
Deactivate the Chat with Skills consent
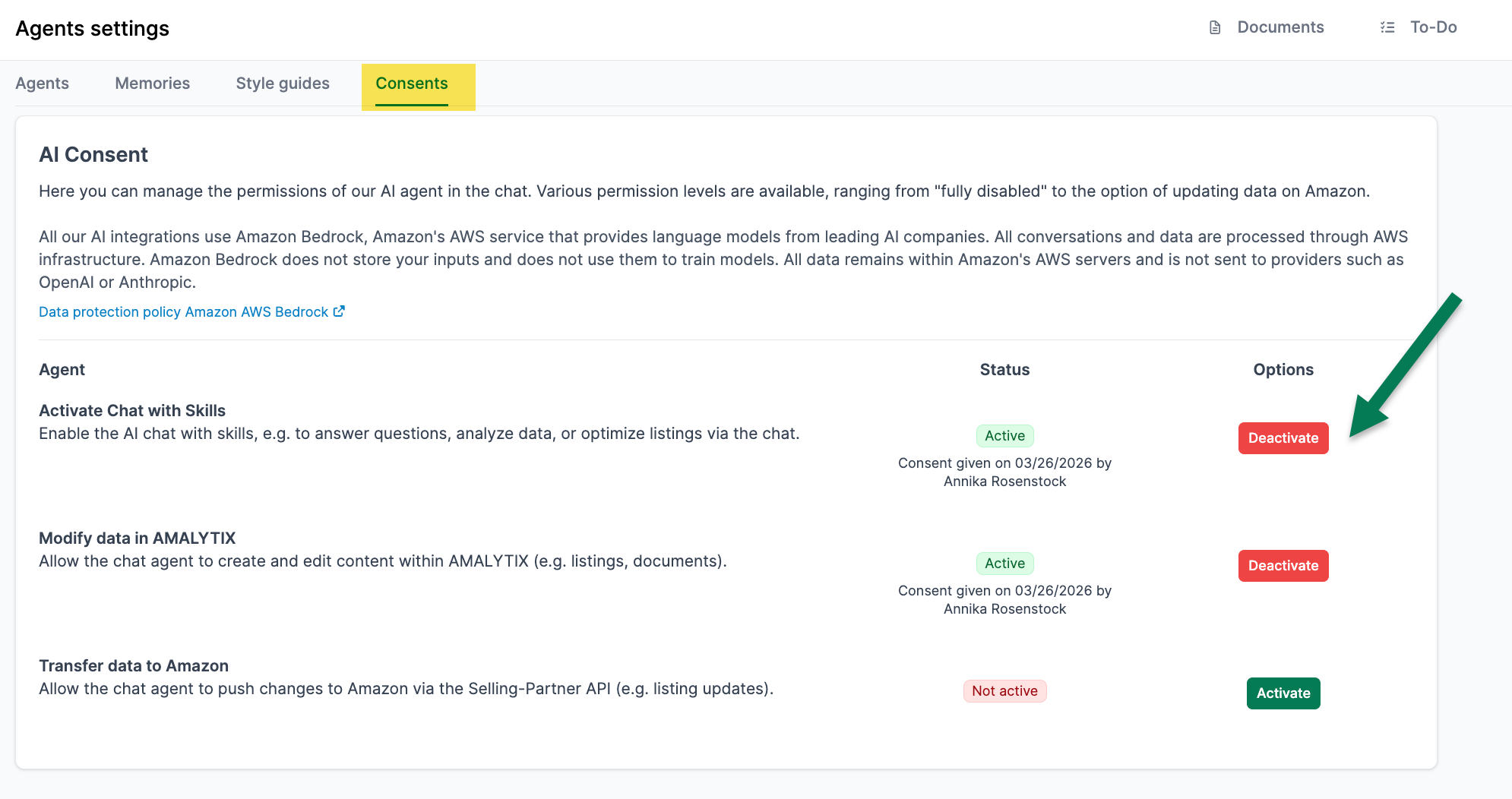point(1283,438)
